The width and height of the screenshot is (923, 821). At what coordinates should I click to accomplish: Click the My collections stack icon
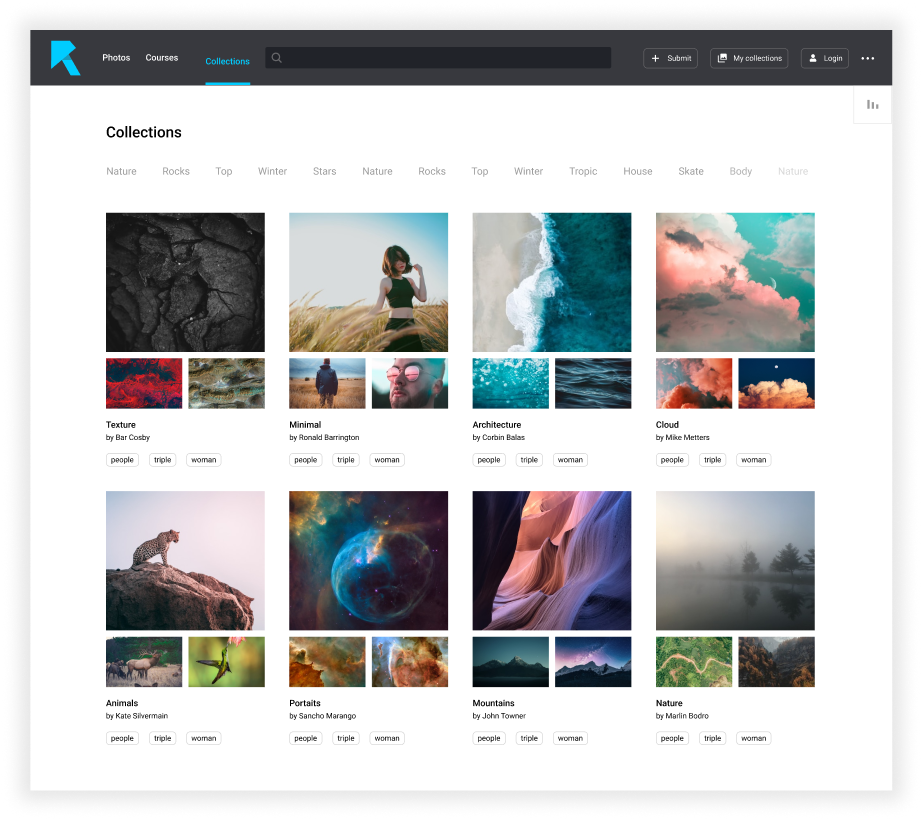[x=722, y=58]
